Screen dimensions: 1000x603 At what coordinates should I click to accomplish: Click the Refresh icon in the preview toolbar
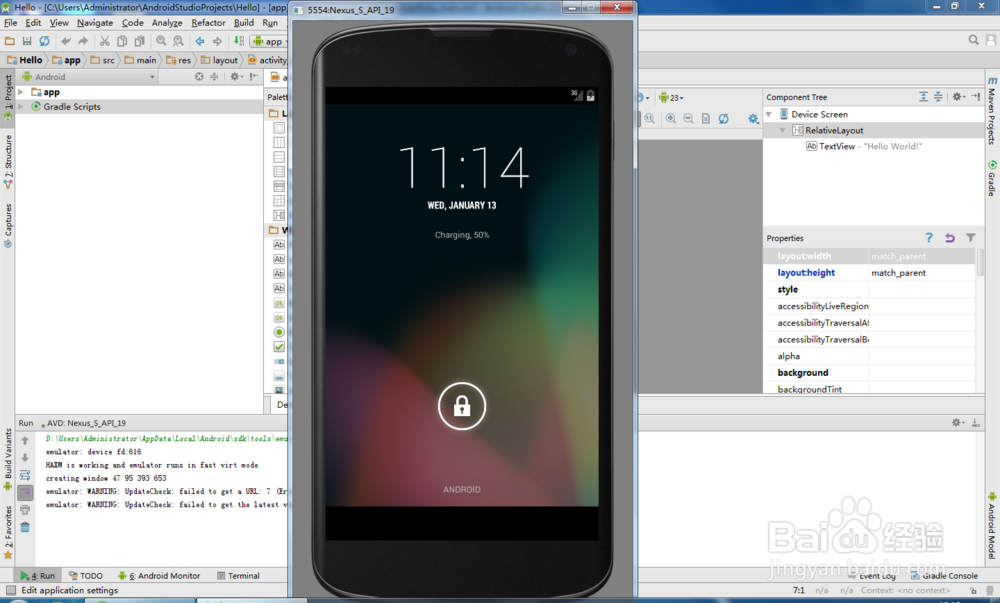(723, 118)
